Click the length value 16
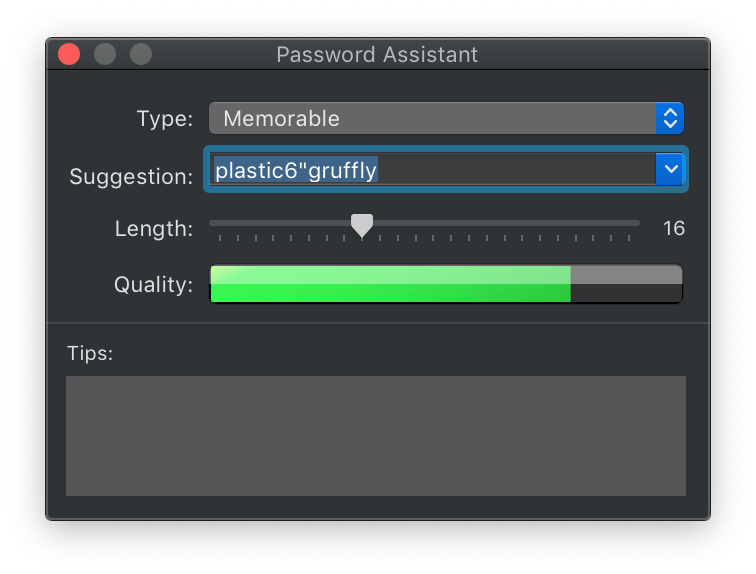This screenshot has width=756, height=574. 673,228
